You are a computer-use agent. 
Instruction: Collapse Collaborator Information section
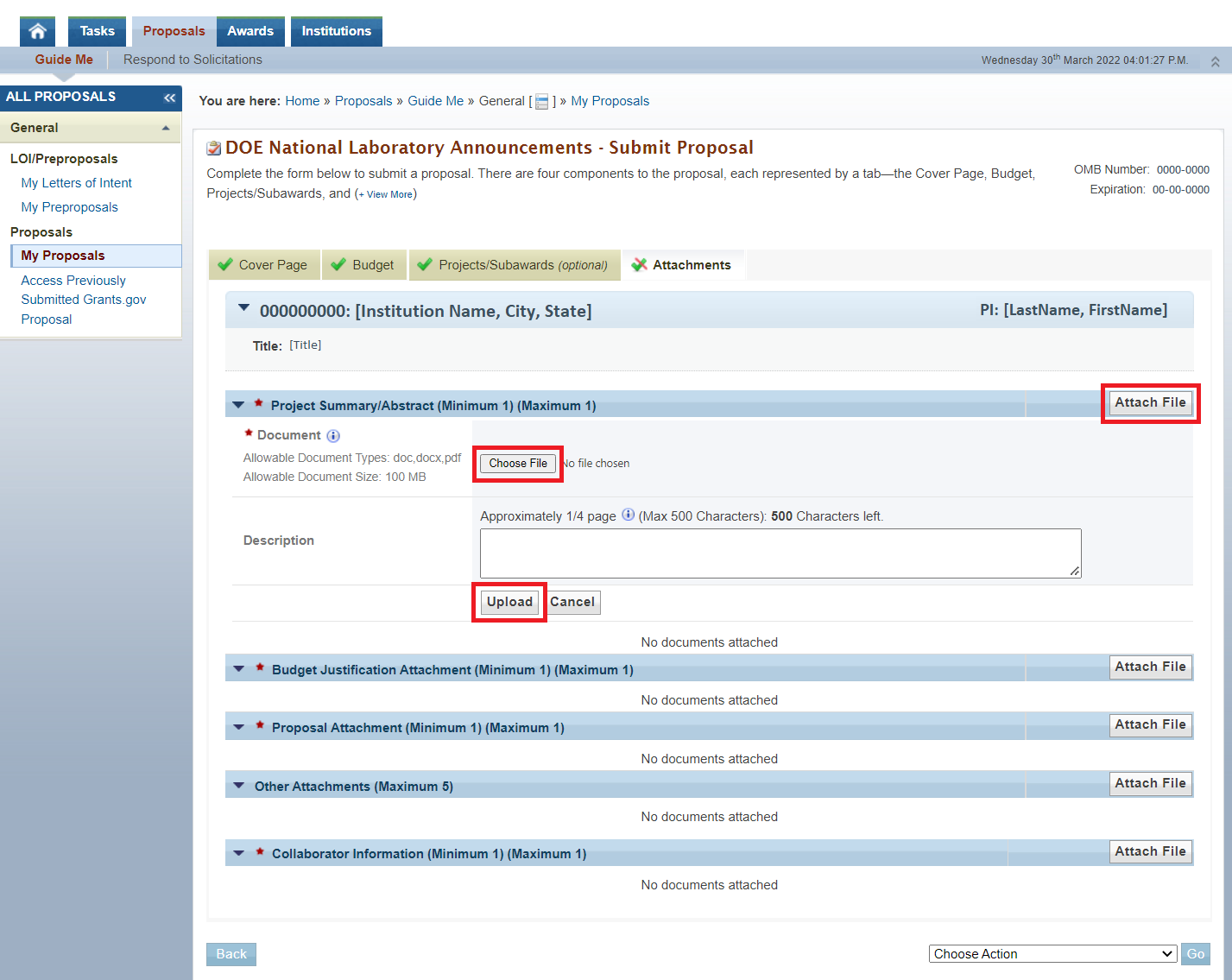pos(238,853)
